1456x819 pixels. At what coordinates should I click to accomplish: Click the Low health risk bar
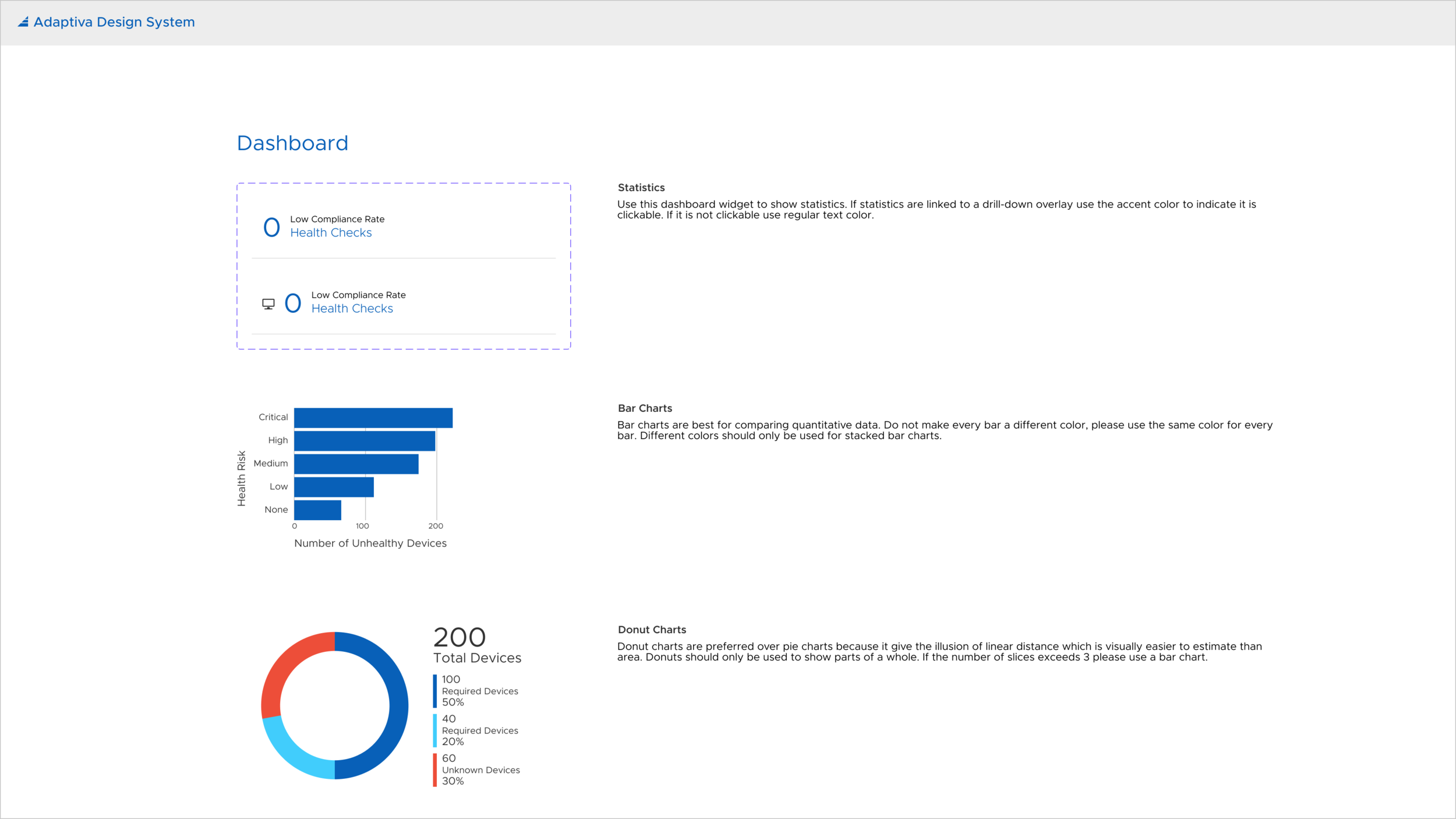pos(334,486)
